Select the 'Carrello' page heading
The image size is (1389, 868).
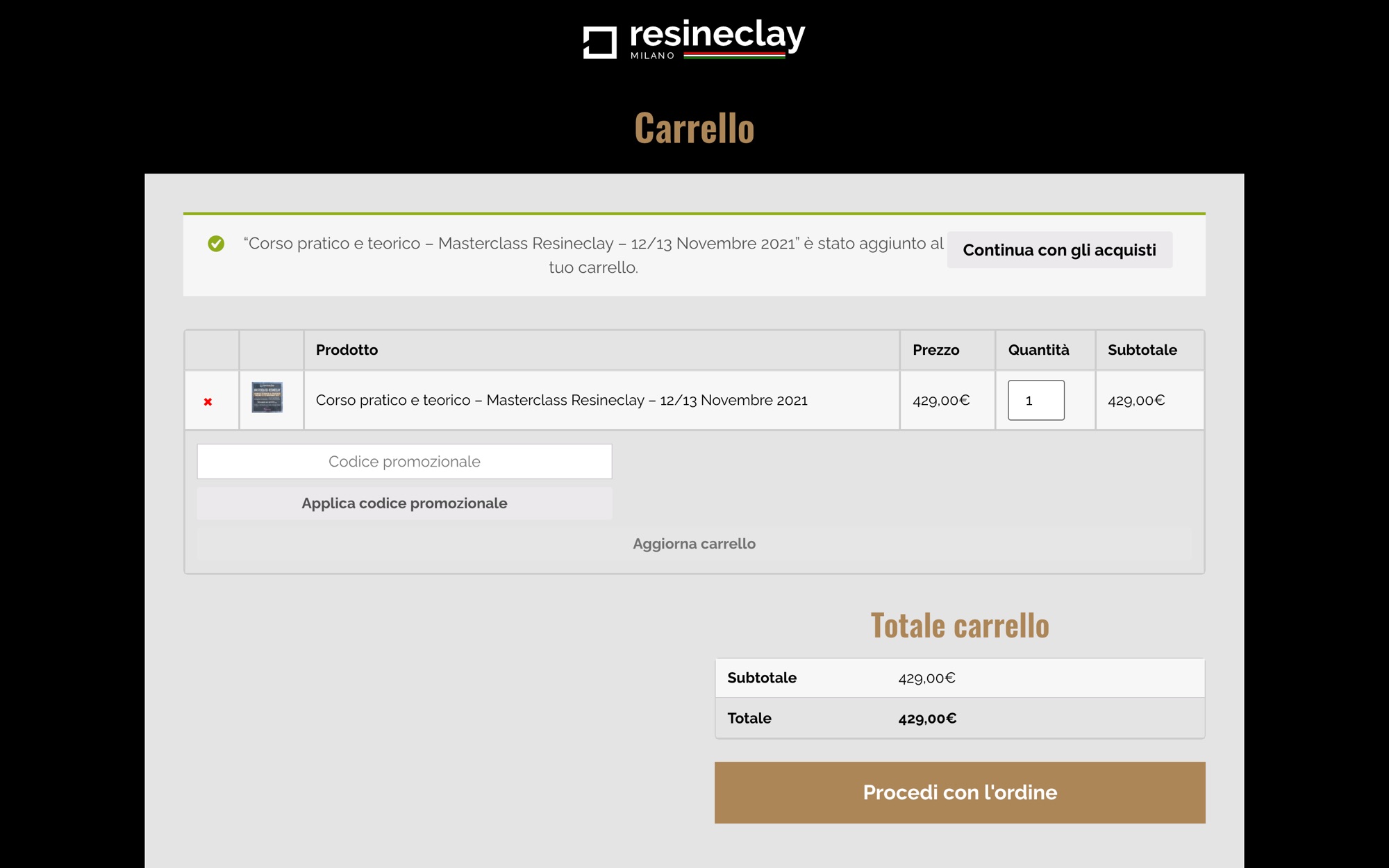[x=694, y=128]
